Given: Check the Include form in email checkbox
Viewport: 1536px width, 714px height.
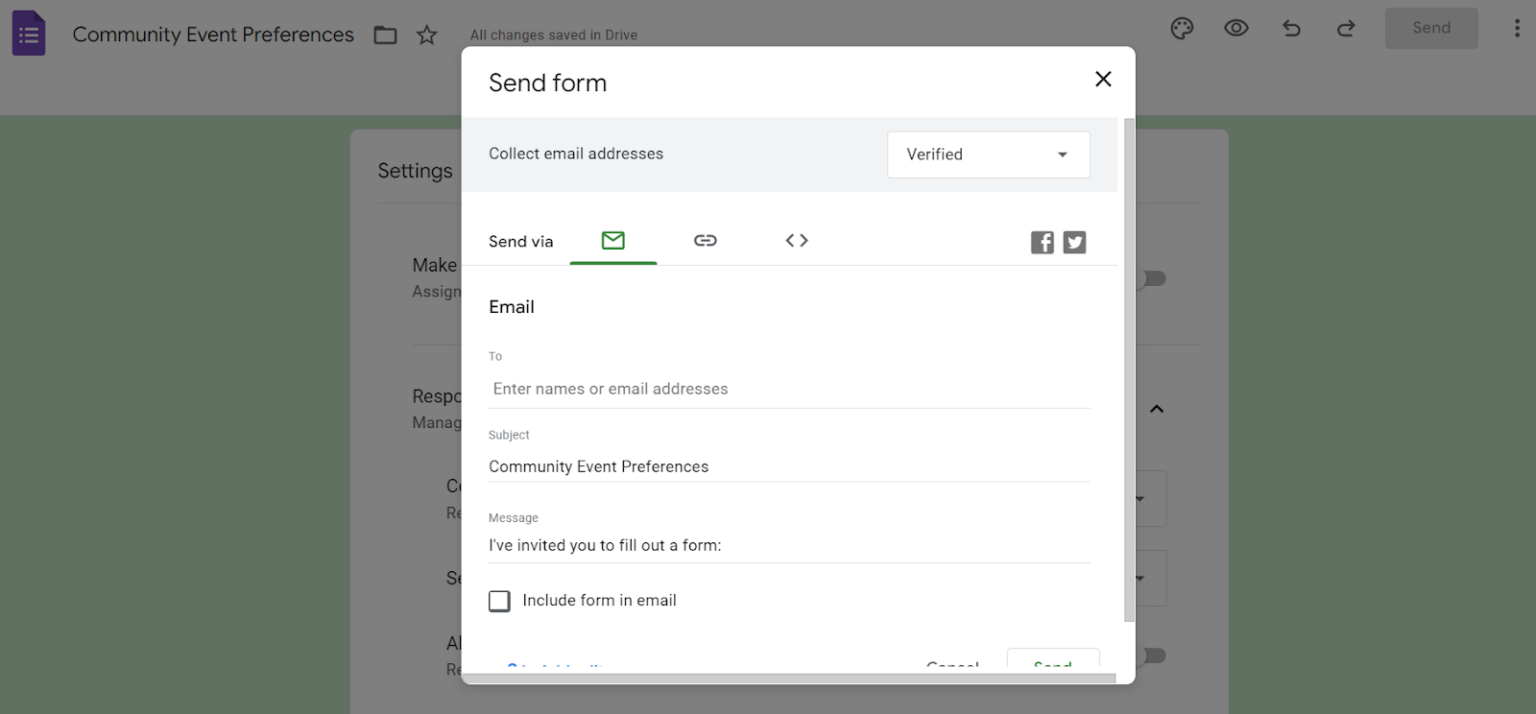Looking at the screenshot, I should click(x=499, y=600).
